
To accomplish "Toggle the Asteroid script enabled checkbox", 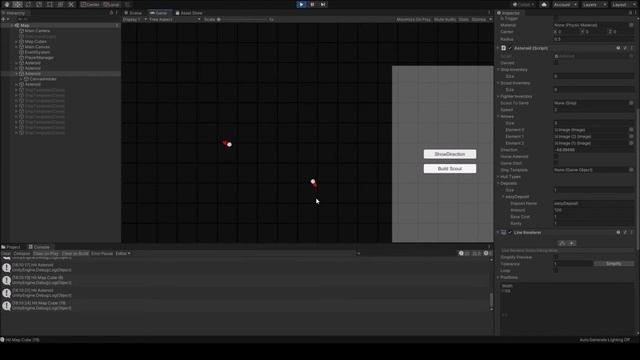I will coord(510,48).
